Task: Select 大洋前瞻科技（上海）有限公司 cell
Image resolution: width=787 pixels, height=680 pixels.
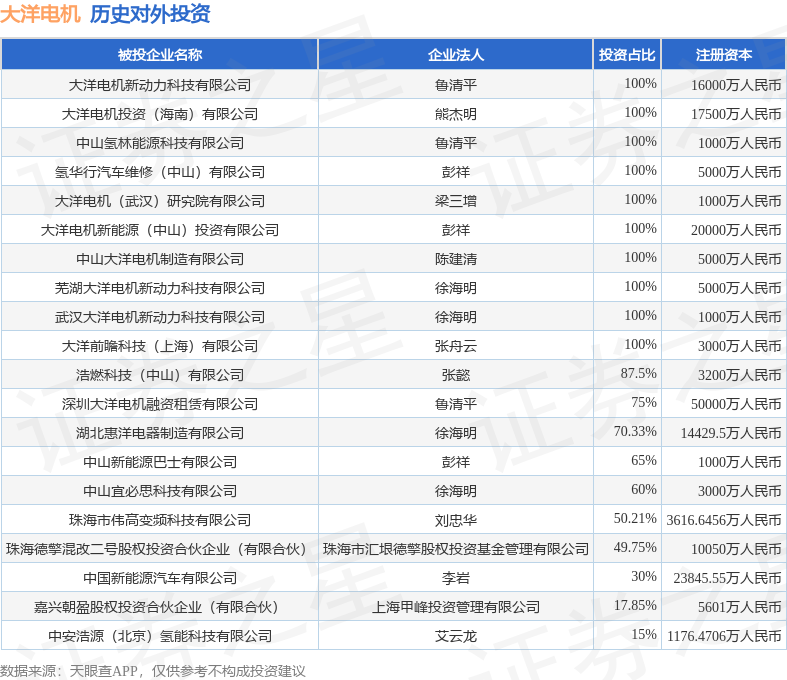Action: pyautogui.click(x=160, y=346)
